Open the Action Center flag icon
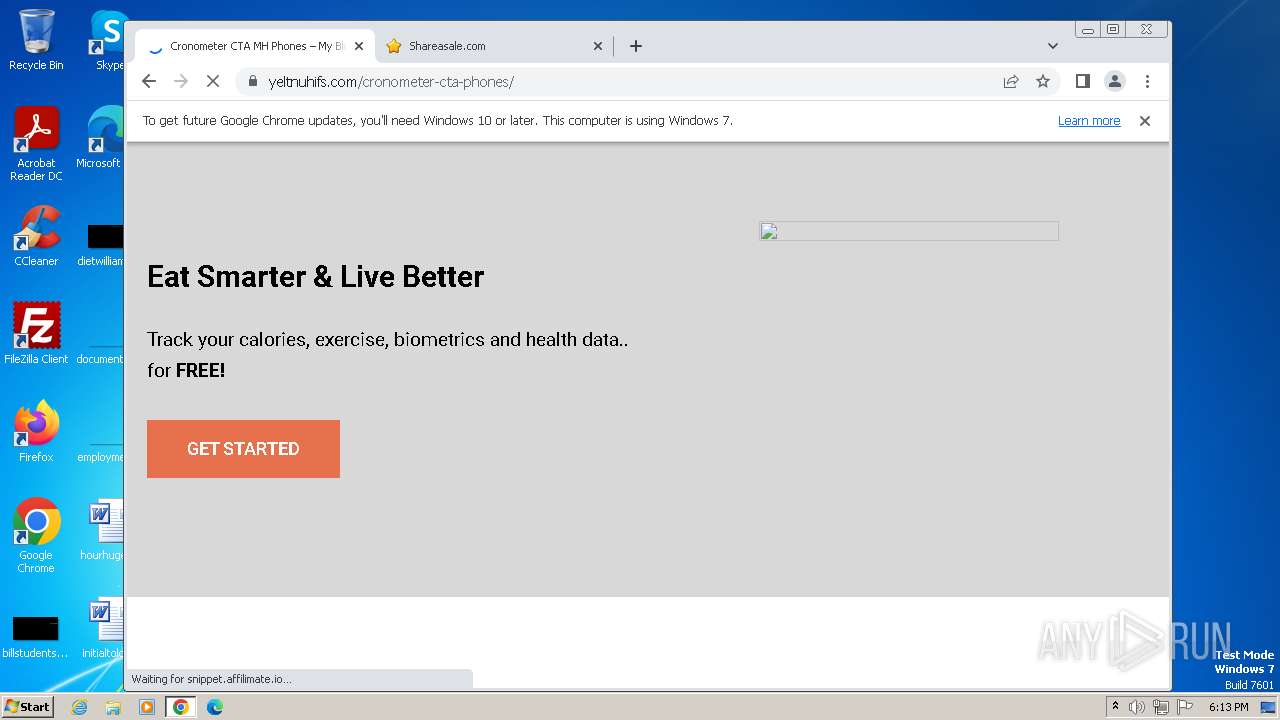This screenshot has width=1280, height=720. pyautogui.click(x=1185, y=707)
